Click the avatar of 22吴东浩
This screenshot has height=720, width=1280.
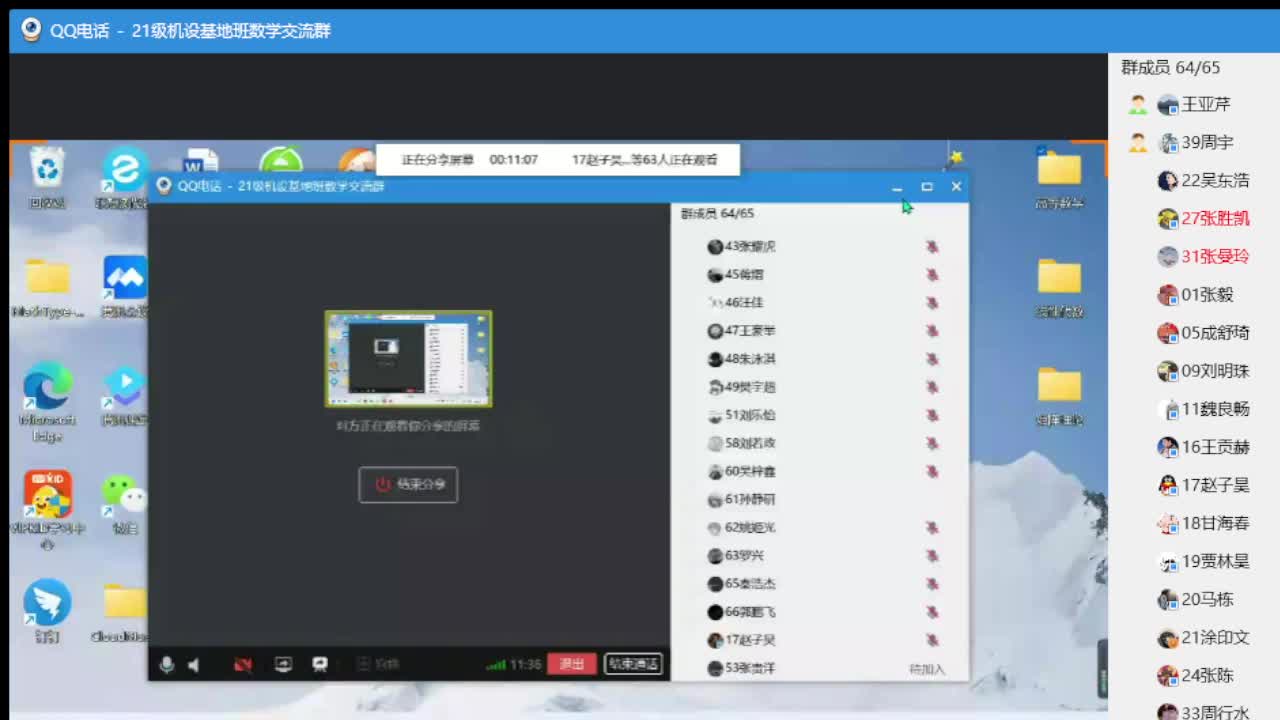pos(1168,181)
